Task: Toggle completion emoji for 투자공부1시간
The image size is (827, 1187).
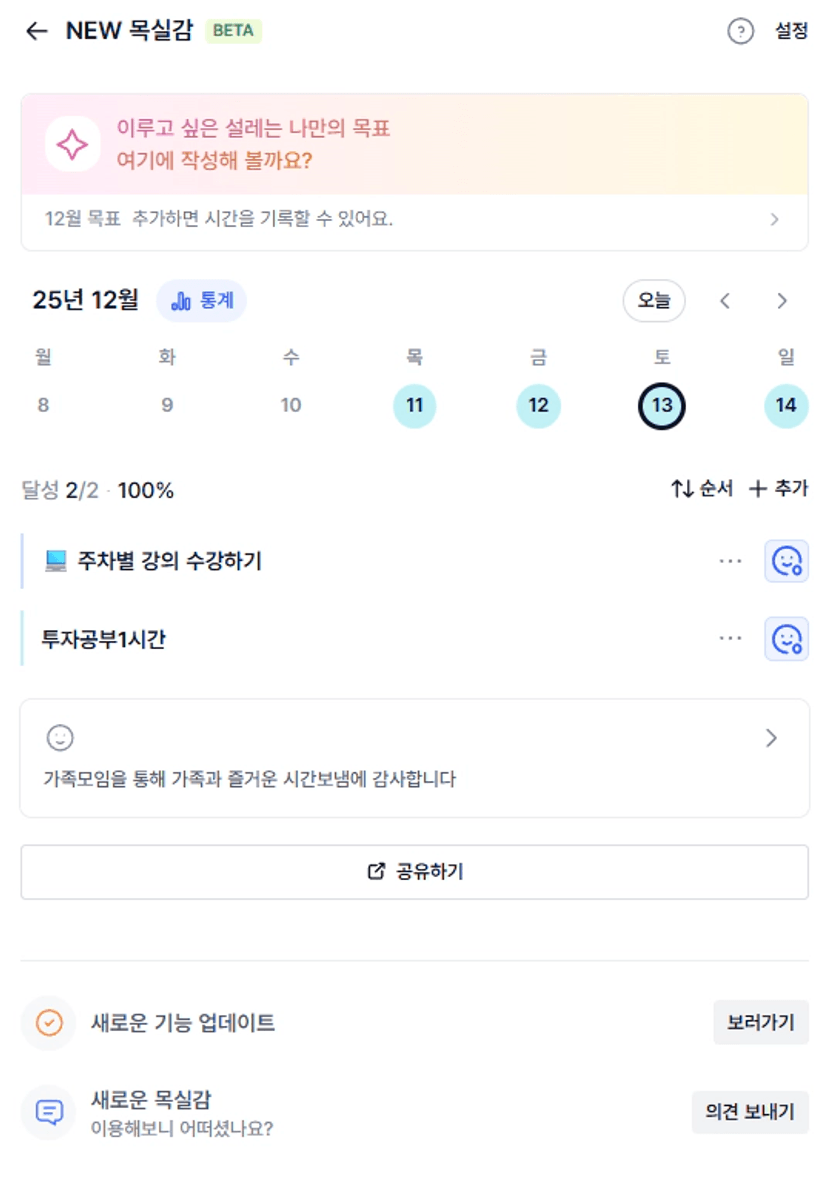Action: tap(786, 638)
